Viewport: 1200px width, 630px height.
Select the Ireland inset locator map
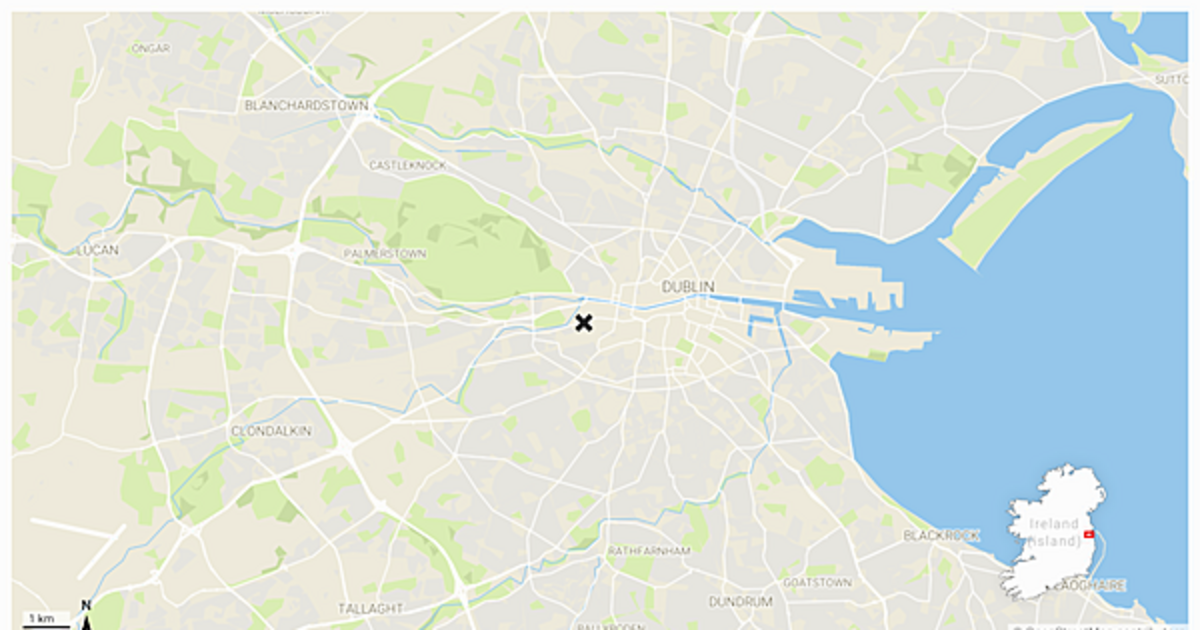coord(1053,532)
